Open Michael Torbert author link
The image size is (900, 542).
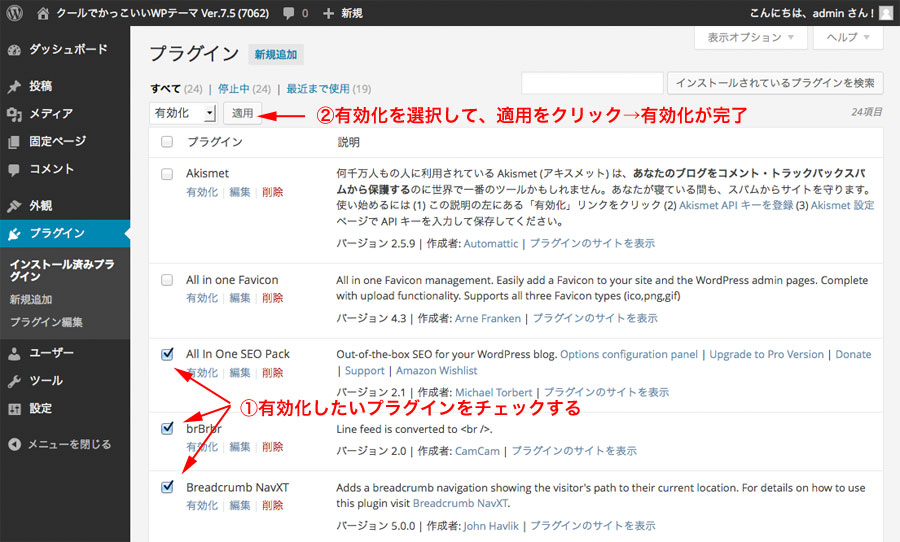point(494,393)
